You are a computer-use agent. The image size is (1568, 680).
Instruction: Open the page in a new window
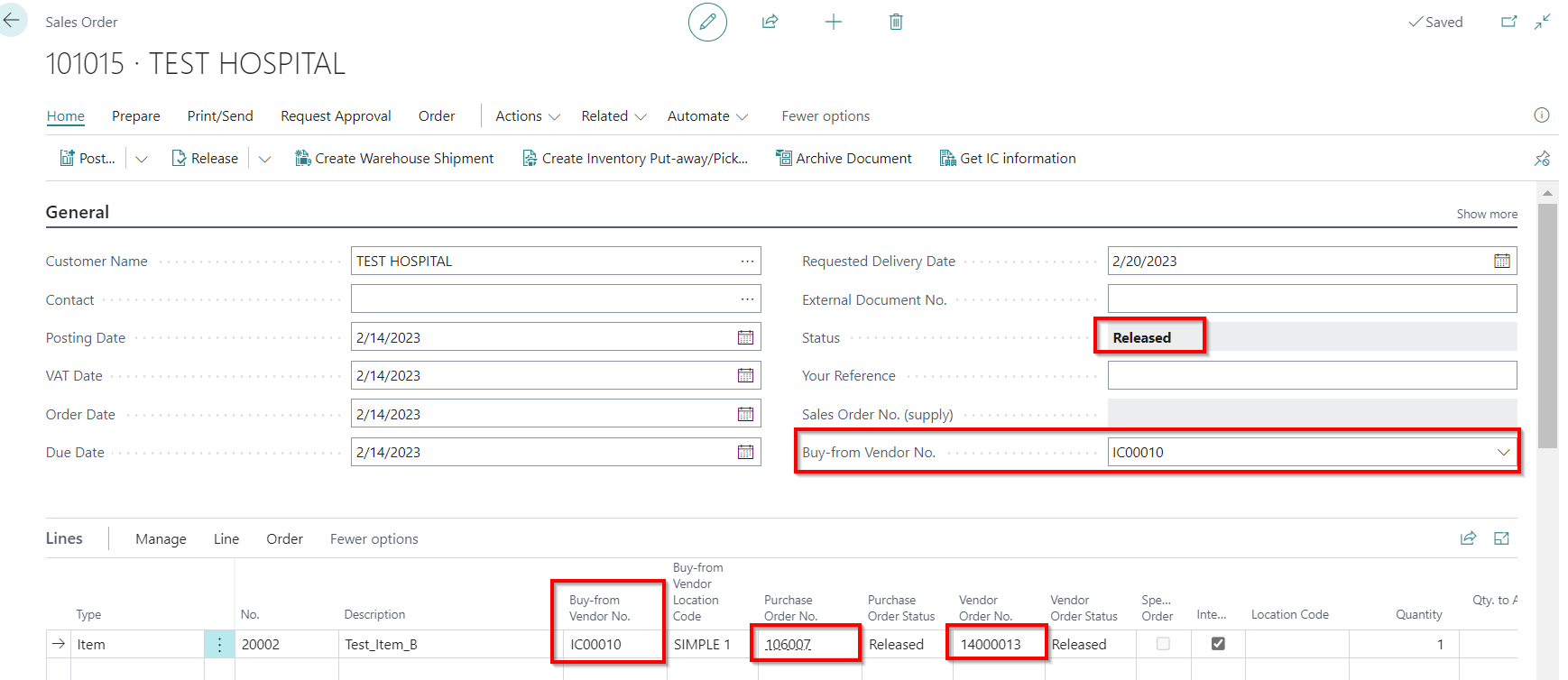point(1508,22)
